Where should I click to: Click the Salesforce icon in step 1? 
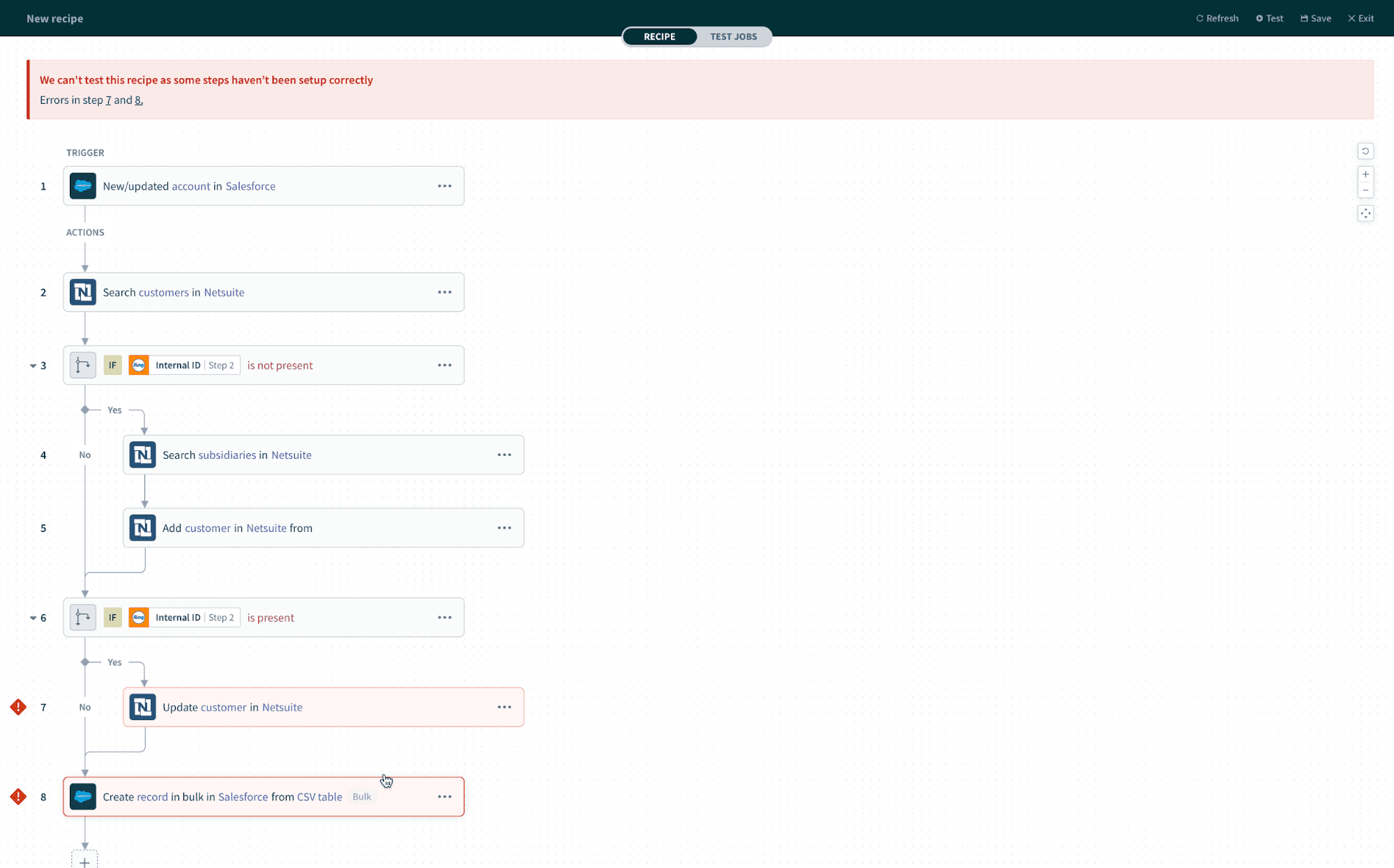point(83,186)
